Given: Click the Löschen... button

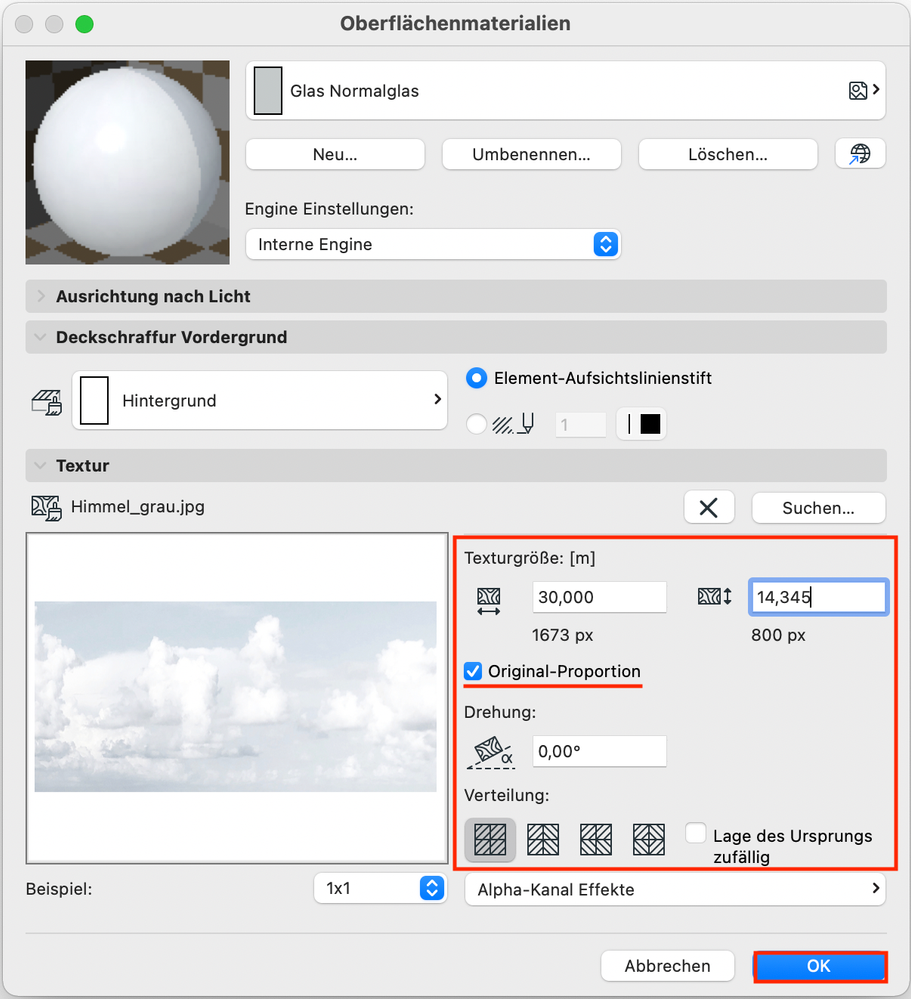Looking at the screenshot, I should [728, 154].
